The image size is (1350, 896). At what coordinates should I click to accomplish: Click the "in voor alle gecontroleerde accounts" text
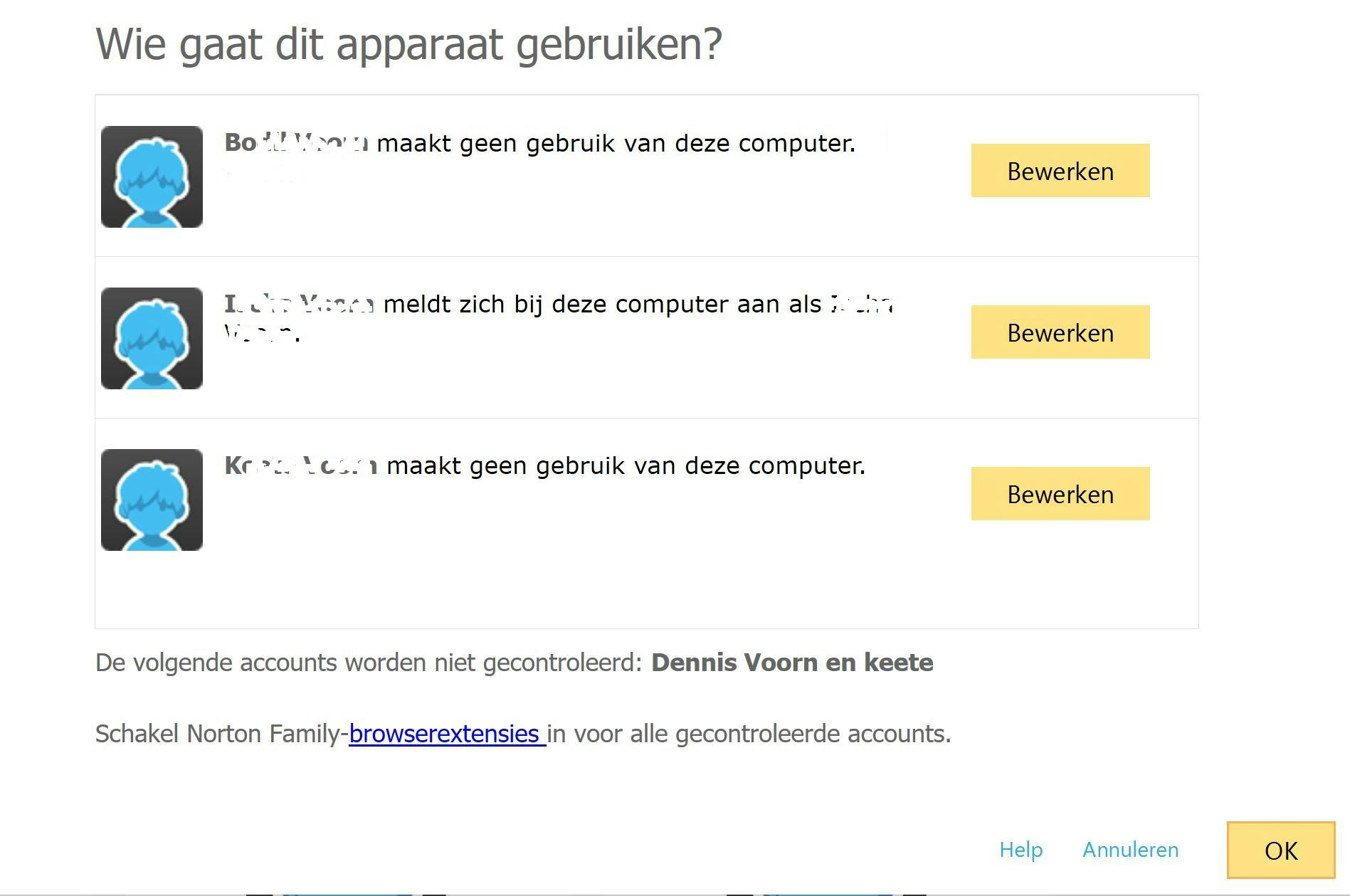(x=749, y=734)
